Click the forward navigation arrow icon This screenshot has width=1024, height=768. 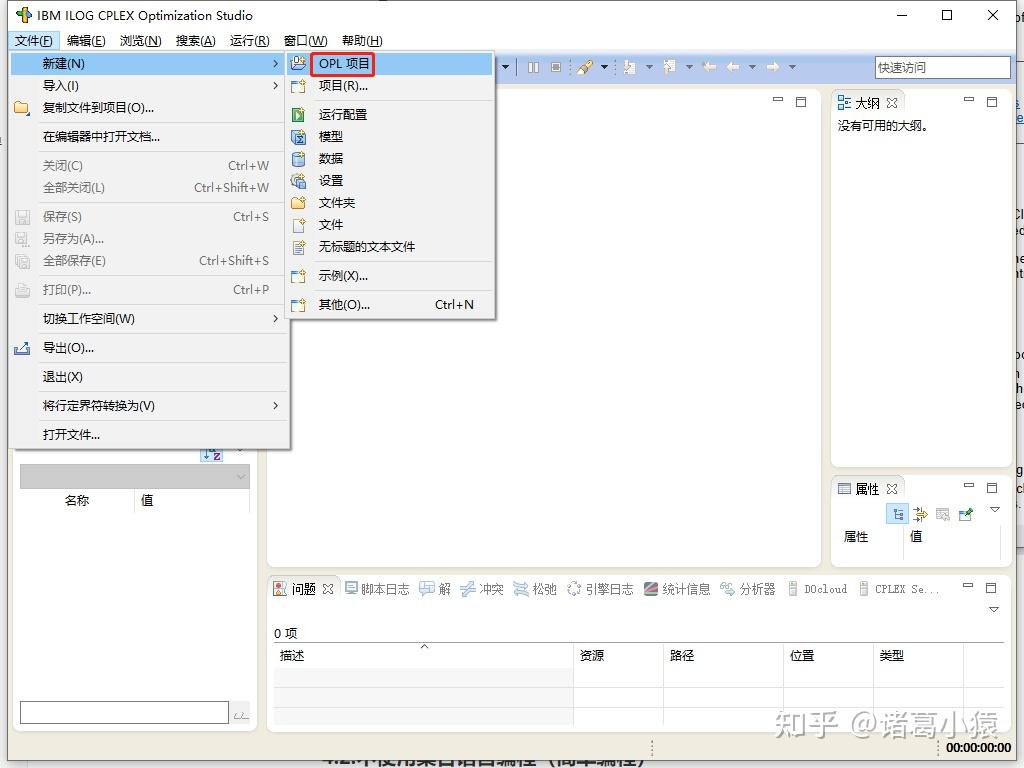click(774, 67)
